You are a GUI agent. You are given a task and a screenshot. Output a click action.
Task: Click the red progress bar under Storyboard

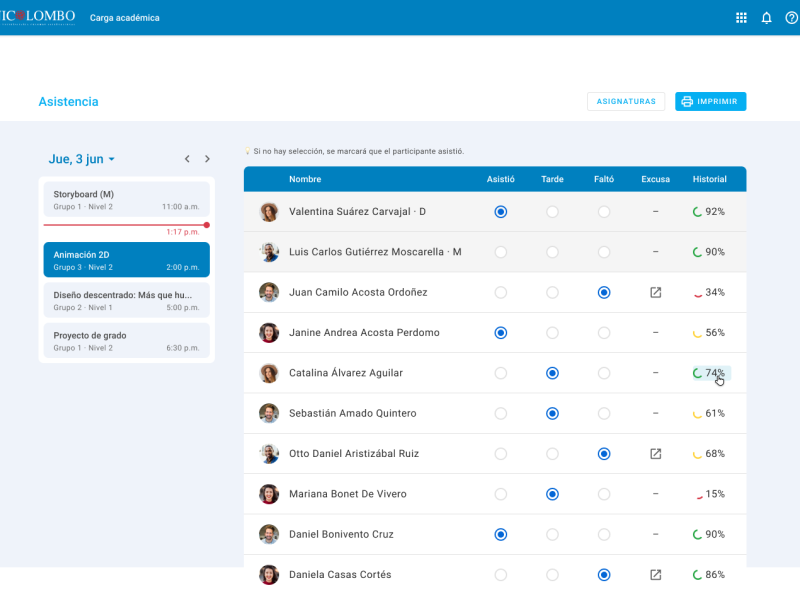[126, 225]
